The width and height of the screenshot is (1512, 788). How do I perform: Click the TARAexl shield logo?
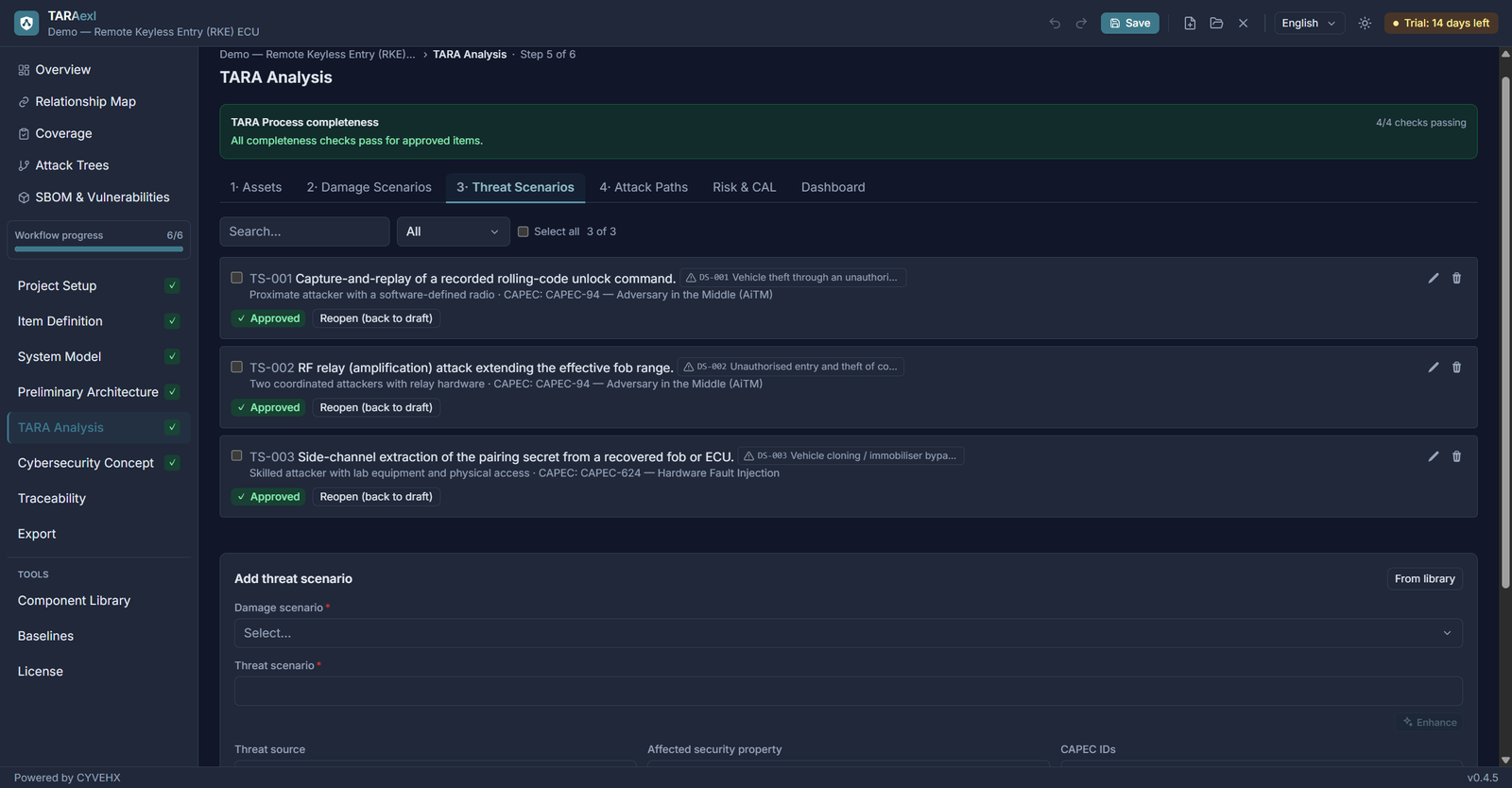(26, 23)
